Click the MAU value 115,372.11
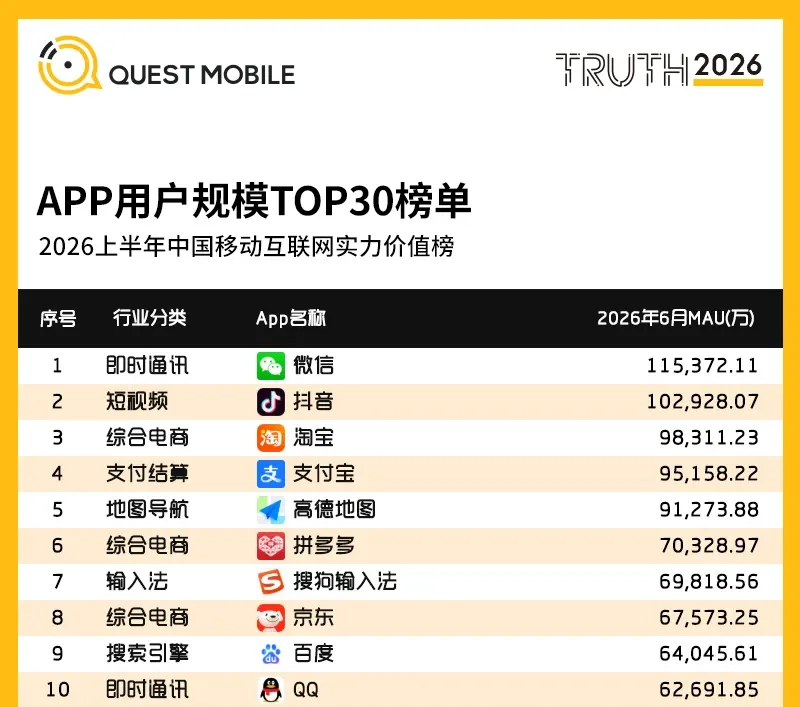The height and width of the screenshot is (707, 800). click(x=703, y=366)
